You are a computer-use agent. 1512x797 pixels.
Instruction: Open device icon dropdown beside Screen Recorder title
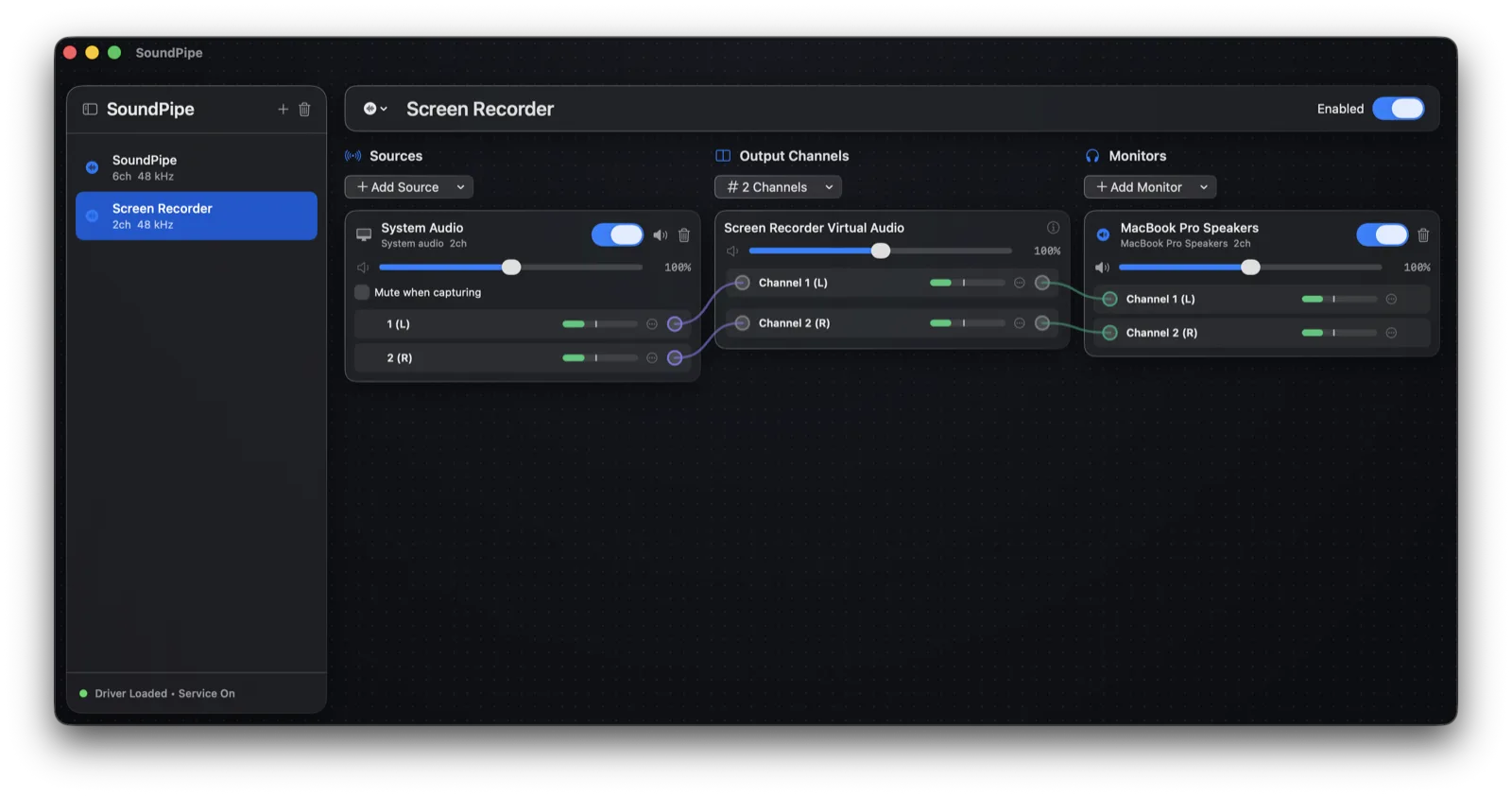click(375, 109)
